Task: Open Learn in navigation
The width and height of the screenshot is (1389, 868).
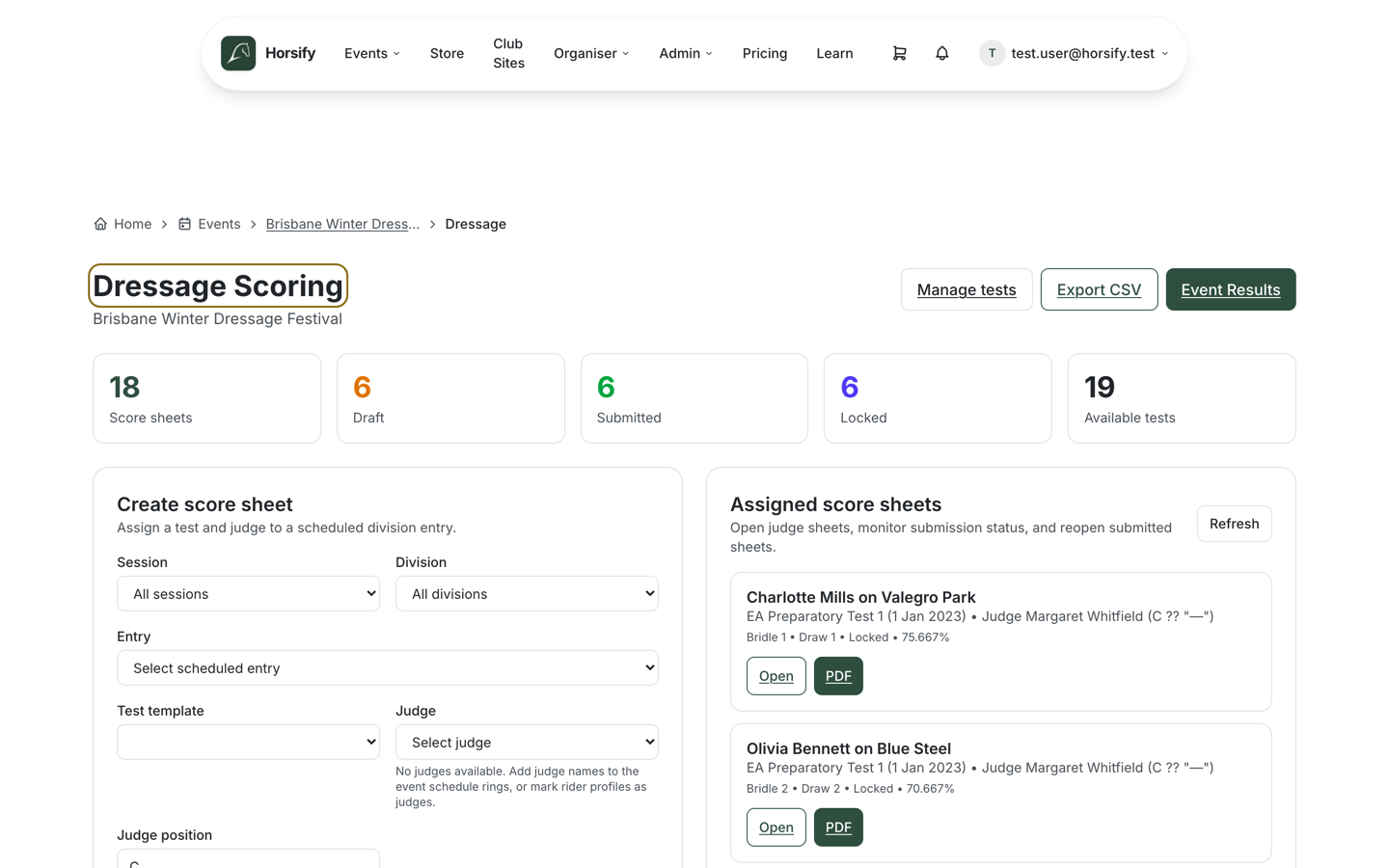Action: pyautogui.click(x=834, y=53)
